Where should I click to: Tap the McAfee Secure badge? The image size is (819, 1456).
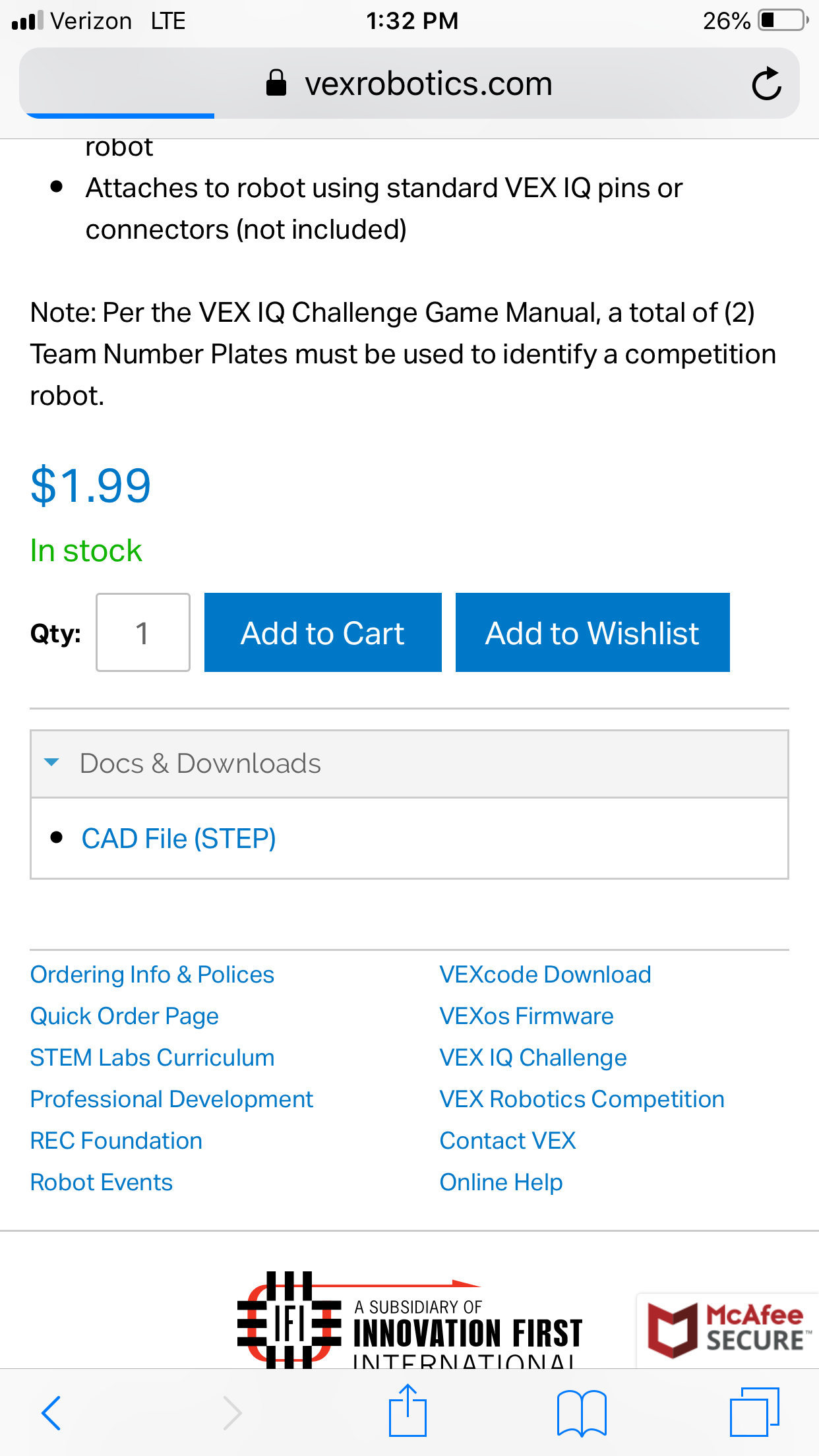727,1330
